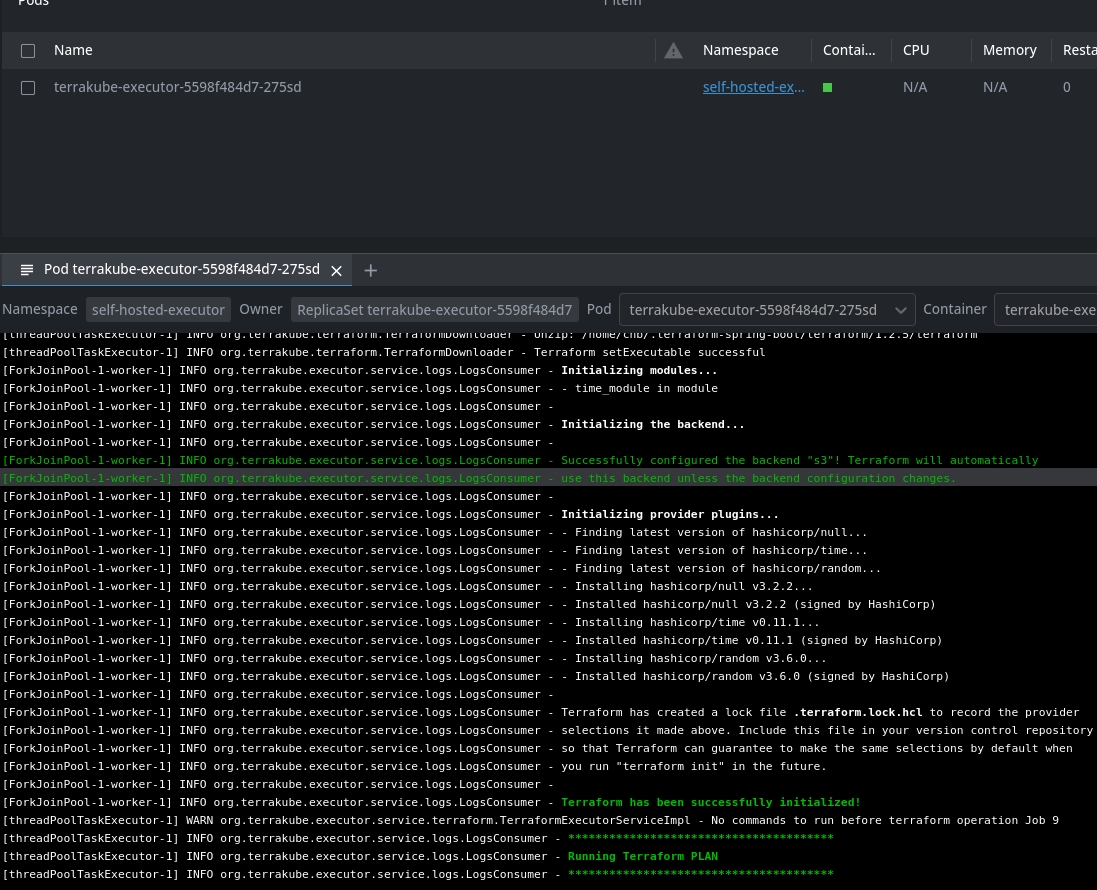Click the self-hosted-executor namespace badge
1097x890 pixels.
[158, 310]
